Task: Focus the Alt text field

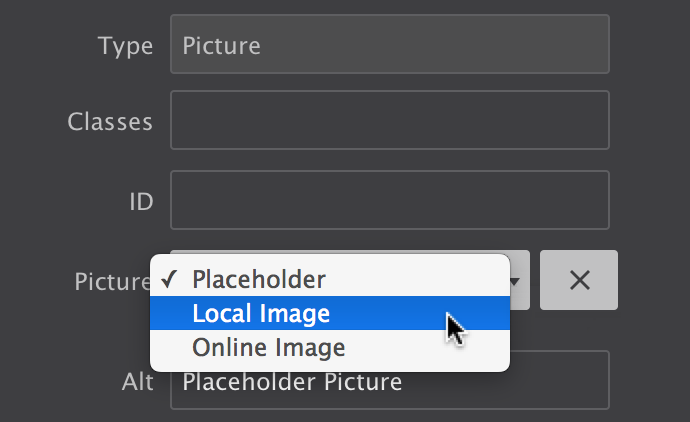Action: [x=389, y=381]
